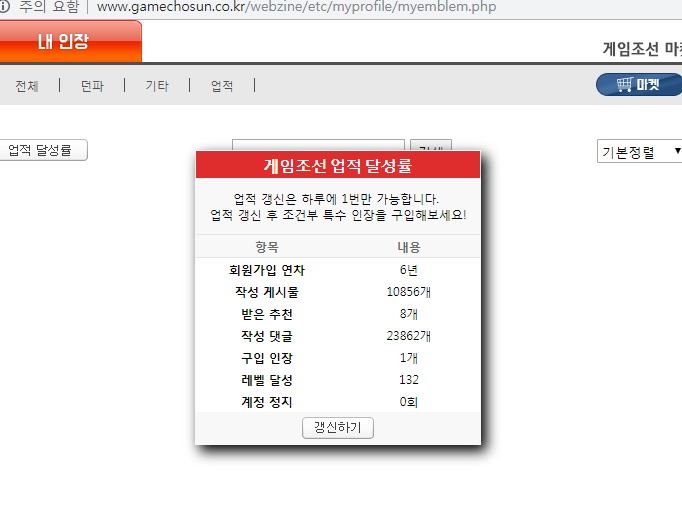Click the 갱신하기 refresh button
Image resolution: width=682 pixels, height=518 pixels.
click(x=338, y=428)
